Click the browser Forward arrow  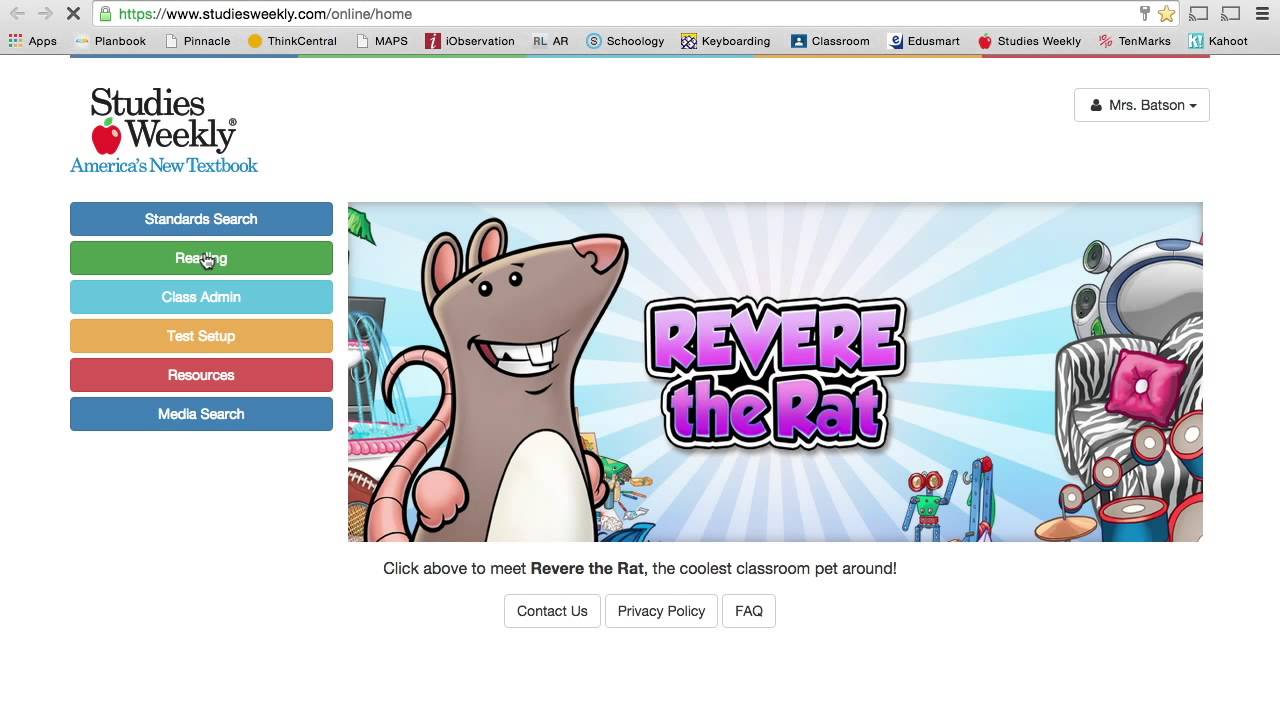click(x=45, y=14)
